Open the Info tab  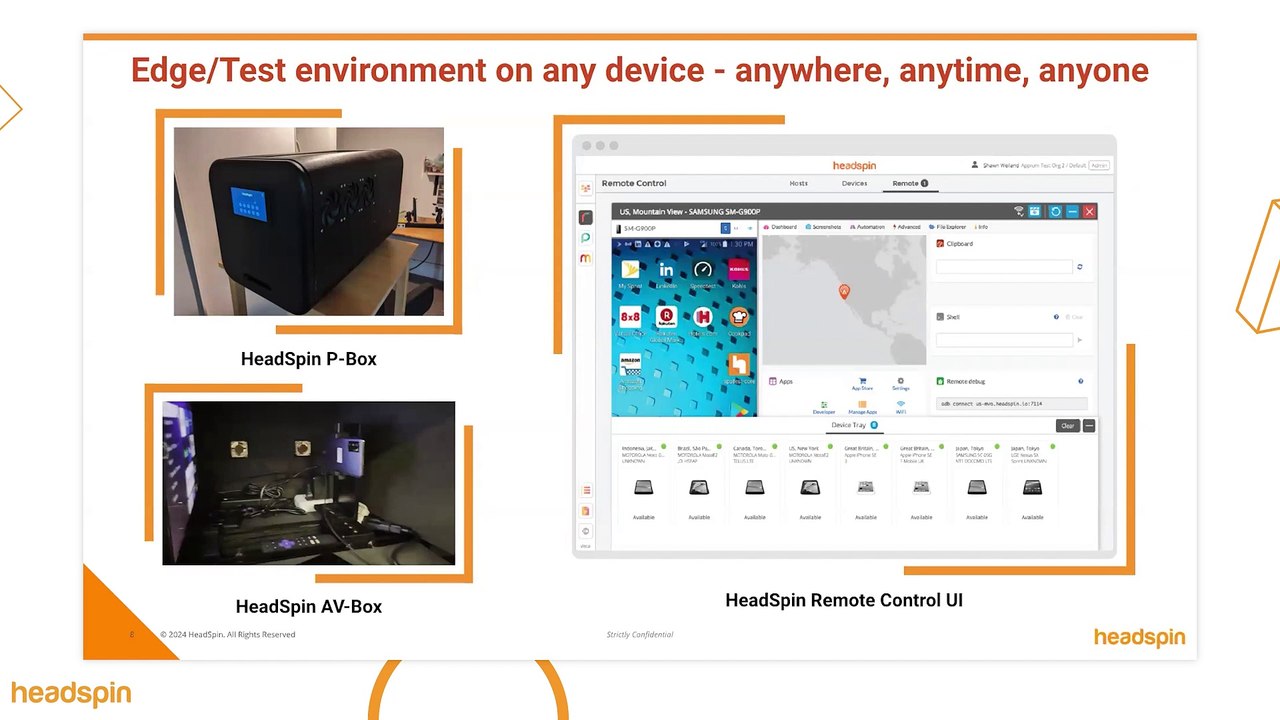(981, 227)
